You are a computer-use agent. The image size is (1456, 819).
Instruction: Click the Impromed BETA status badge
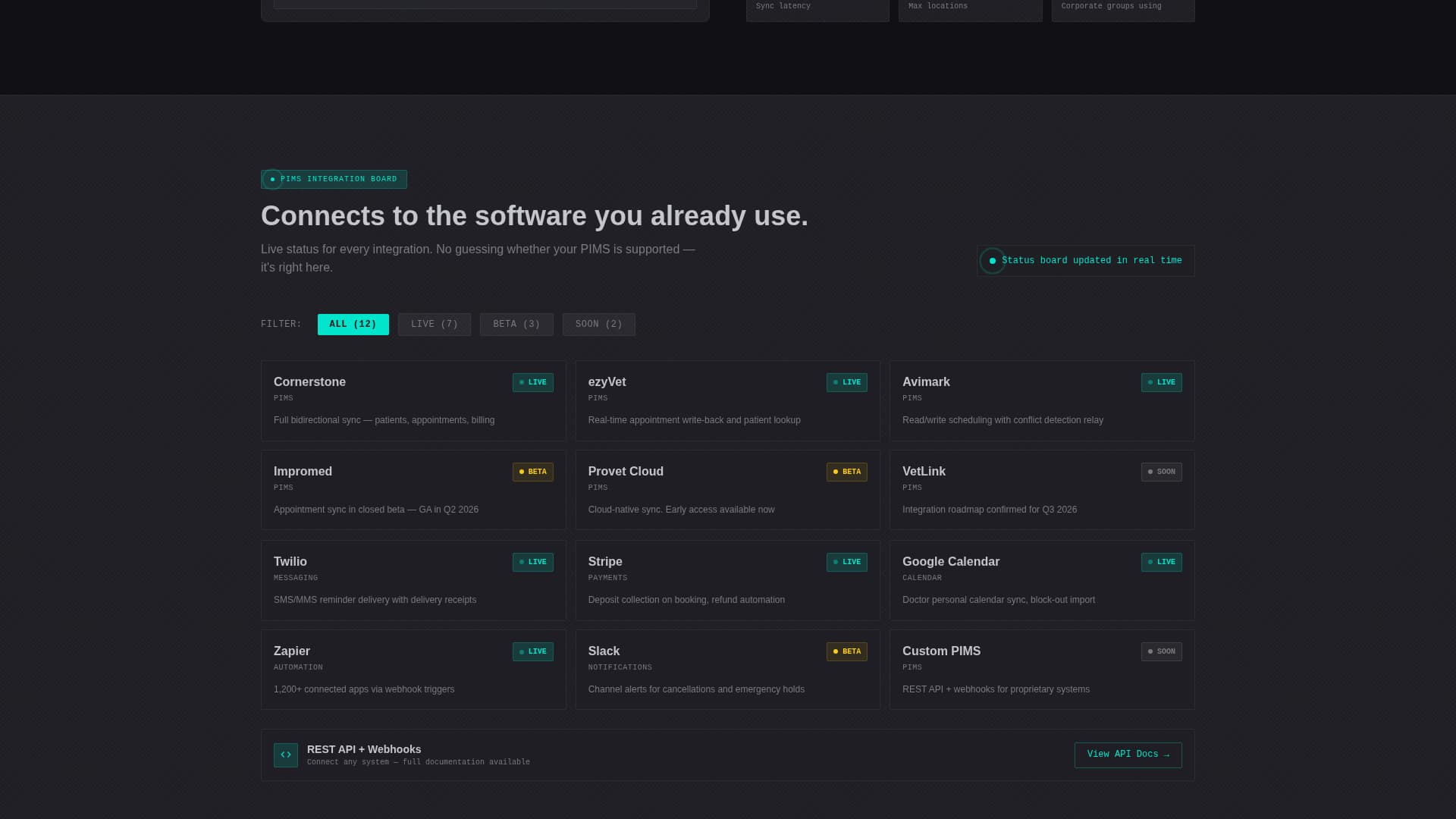(532, 472)
